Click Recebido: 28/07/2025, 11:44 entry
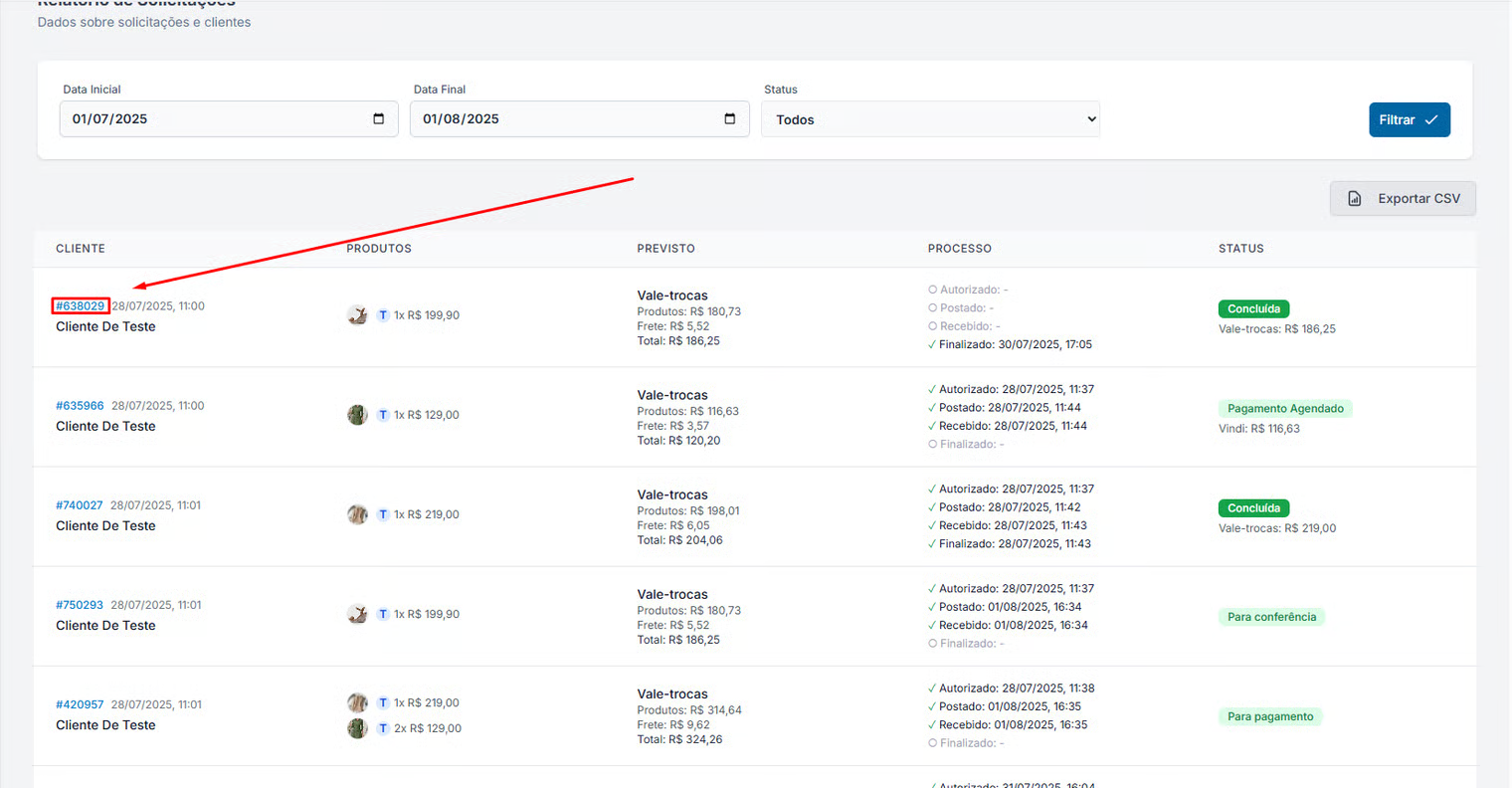The width and height of the screenshot is (1512, 788). 1008,426
